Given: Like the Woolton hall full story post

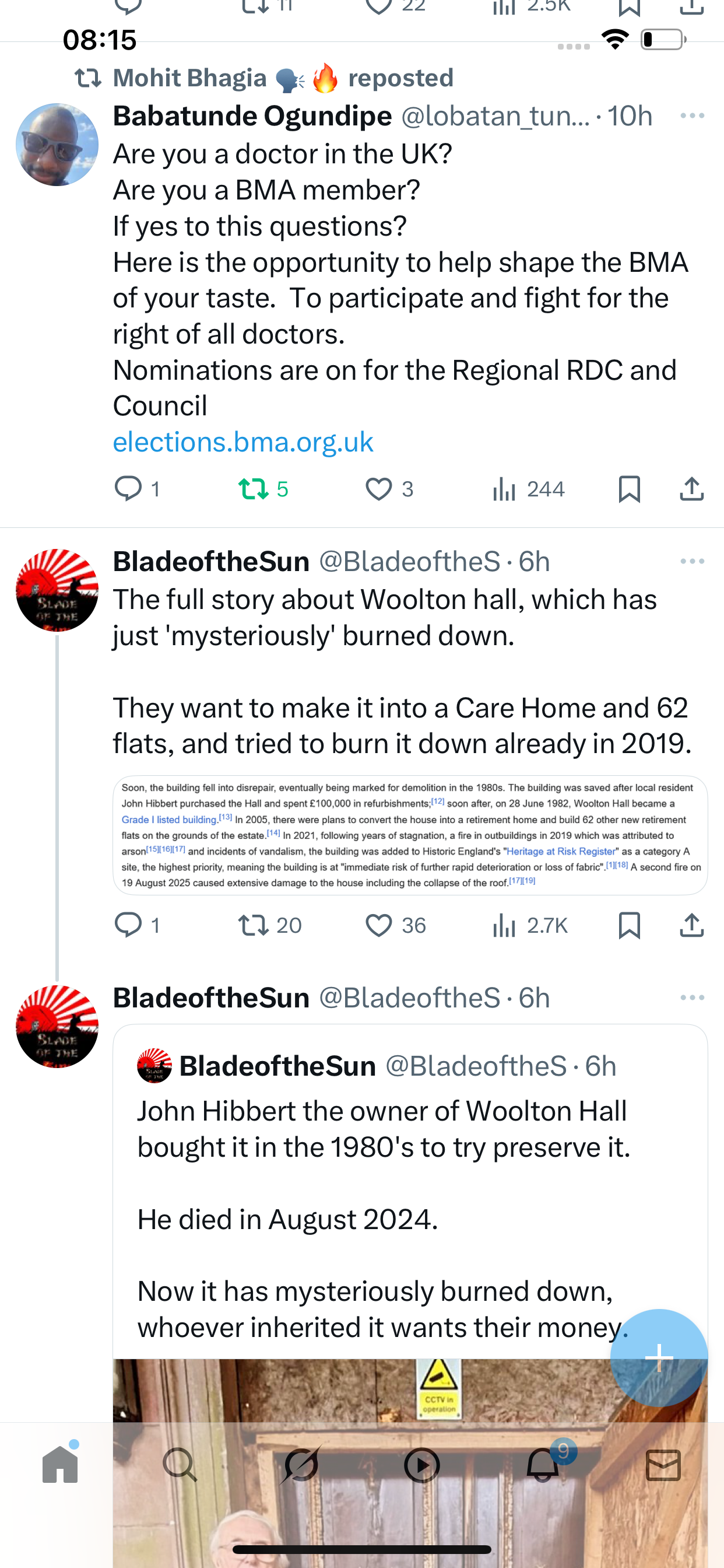Looking at the screenshot, I should pos(378,926).
